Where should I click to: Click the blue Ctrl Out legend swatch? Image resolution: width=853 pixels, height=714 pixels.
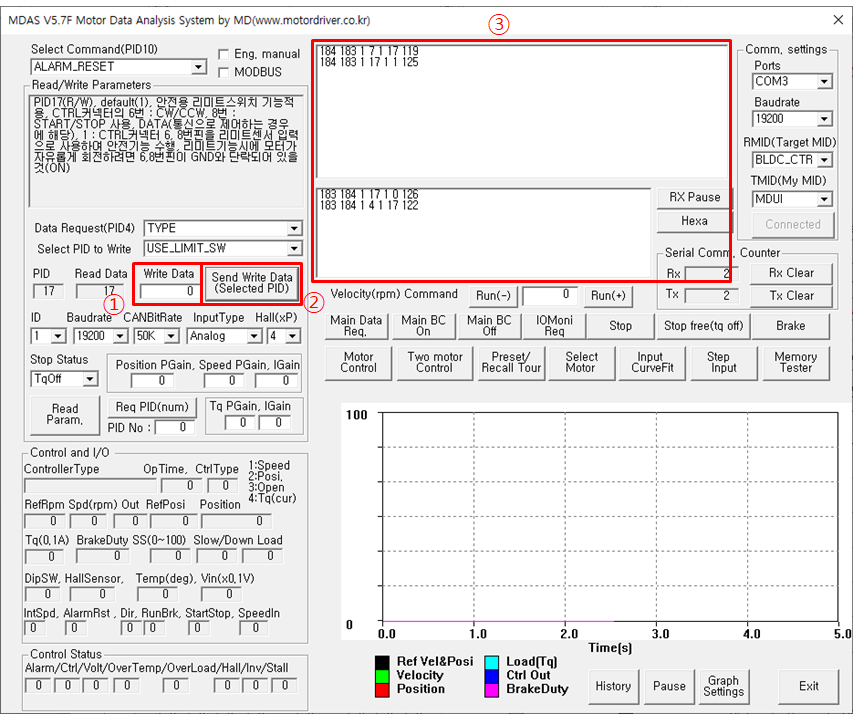[x=491, y=676]
